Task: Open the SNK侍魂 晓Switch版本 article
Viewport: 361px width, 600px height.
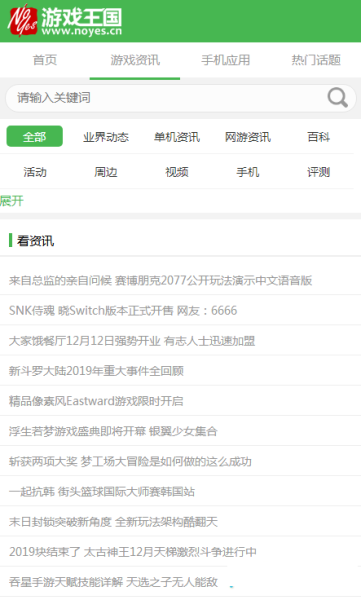Action: pos(123,310)
